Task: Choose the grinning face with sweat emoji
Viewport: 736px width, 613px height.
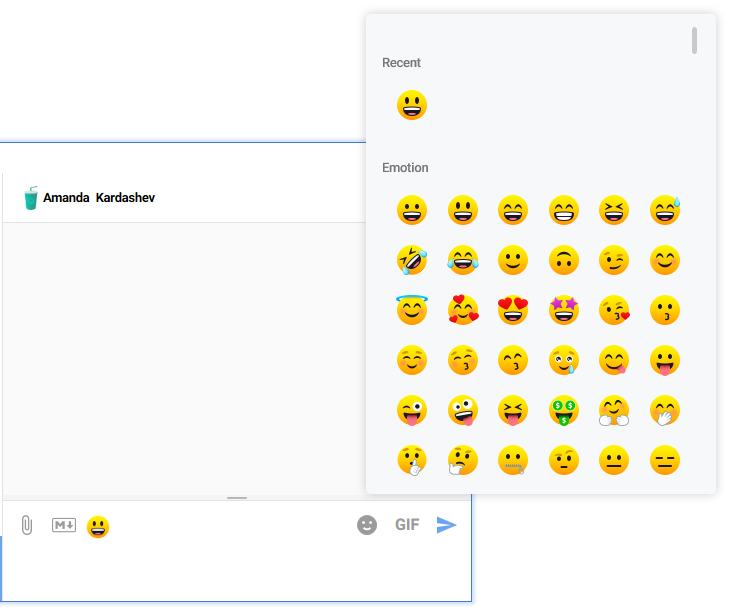Action: point(665,210)
